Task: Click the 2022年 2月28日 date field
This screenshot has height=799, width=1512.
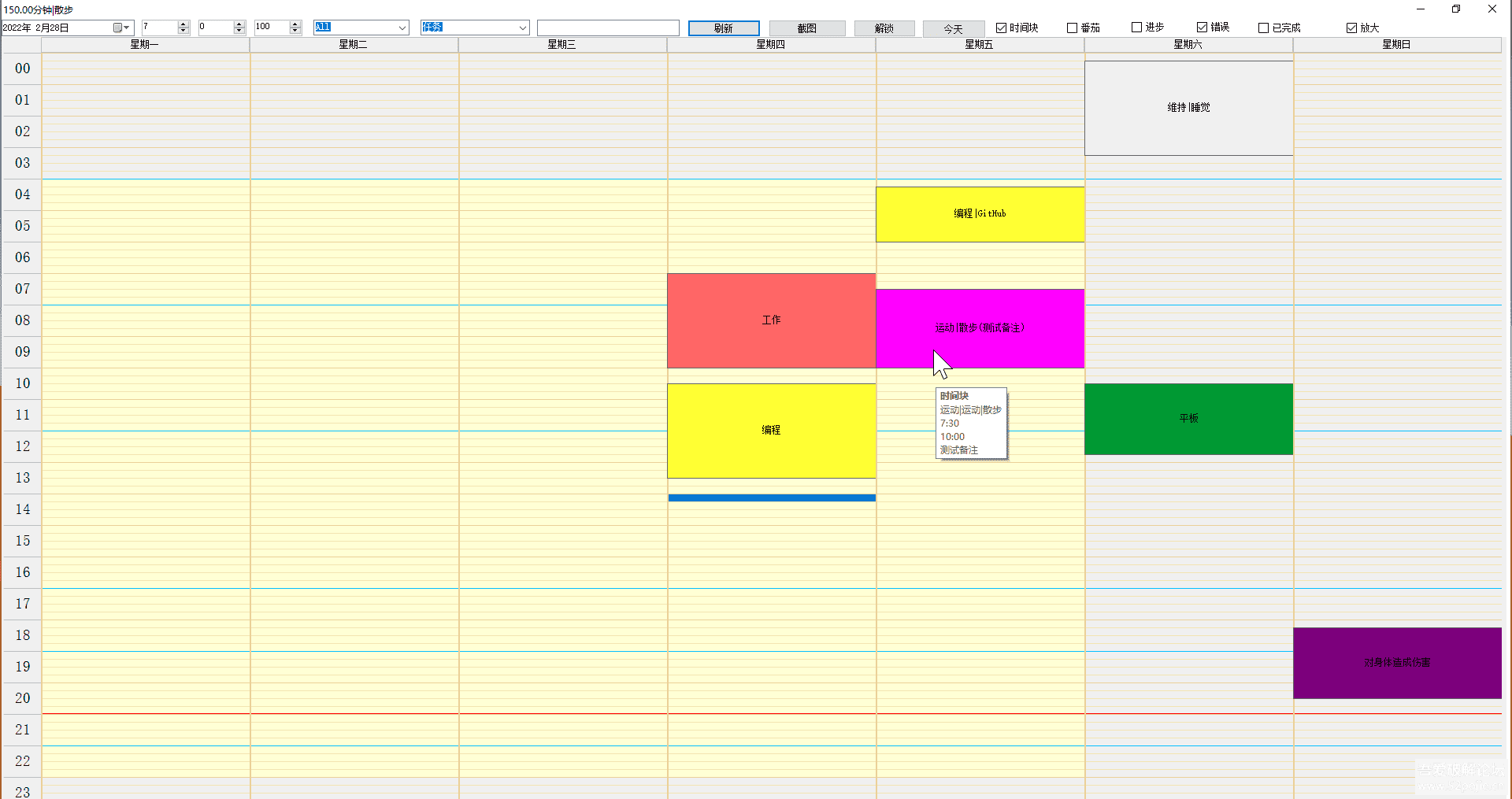Action: (x=68, y=28)
